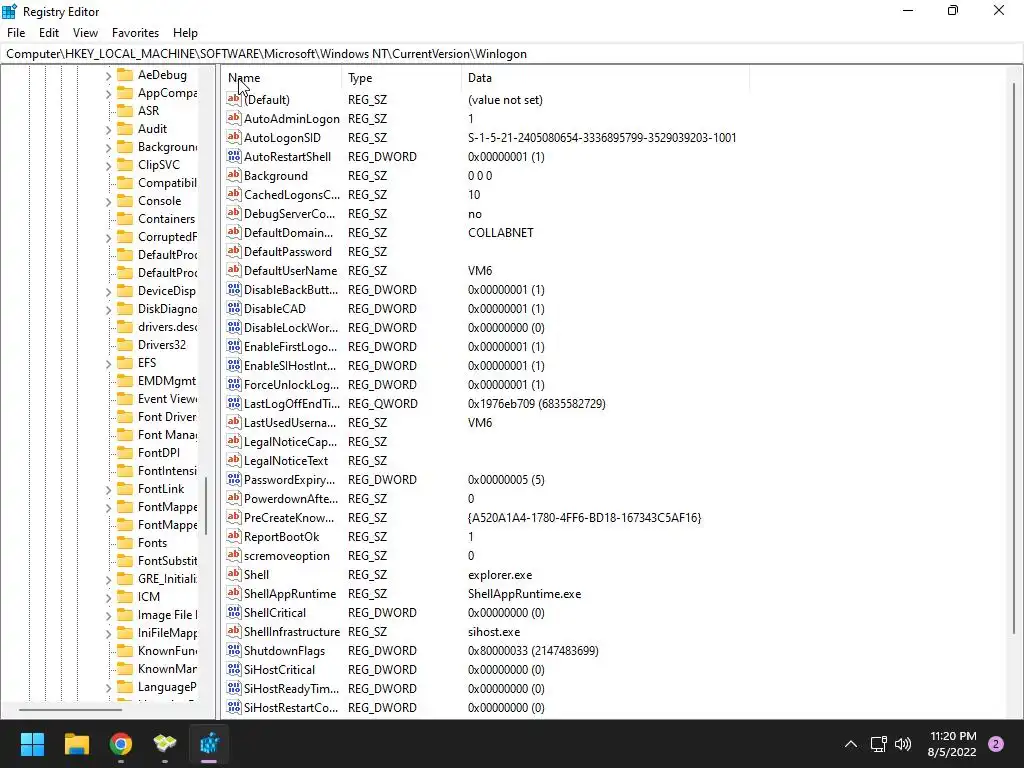The height and width of the screenshot is (768, 1024).
Task: Expand the AeDebug key
Action: point(108,76)
